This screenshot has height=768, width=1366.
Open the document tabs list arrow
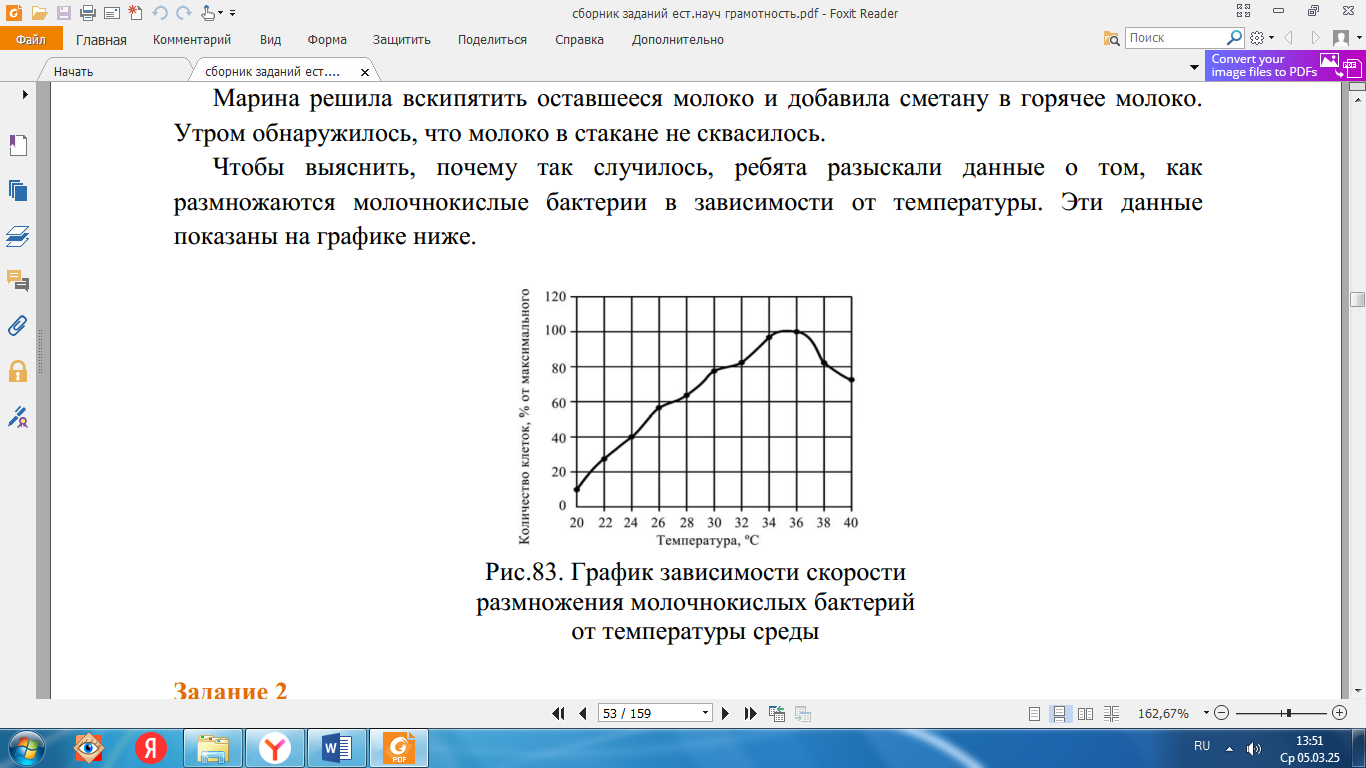click(1194, 68)
